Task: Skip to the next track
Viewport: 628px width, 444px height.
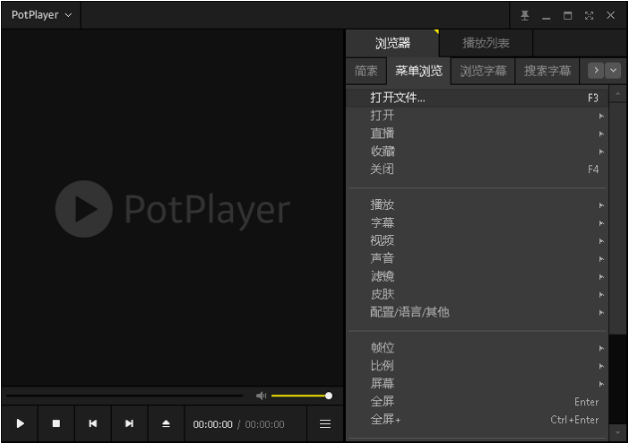Action: click(x=129, y=424)
